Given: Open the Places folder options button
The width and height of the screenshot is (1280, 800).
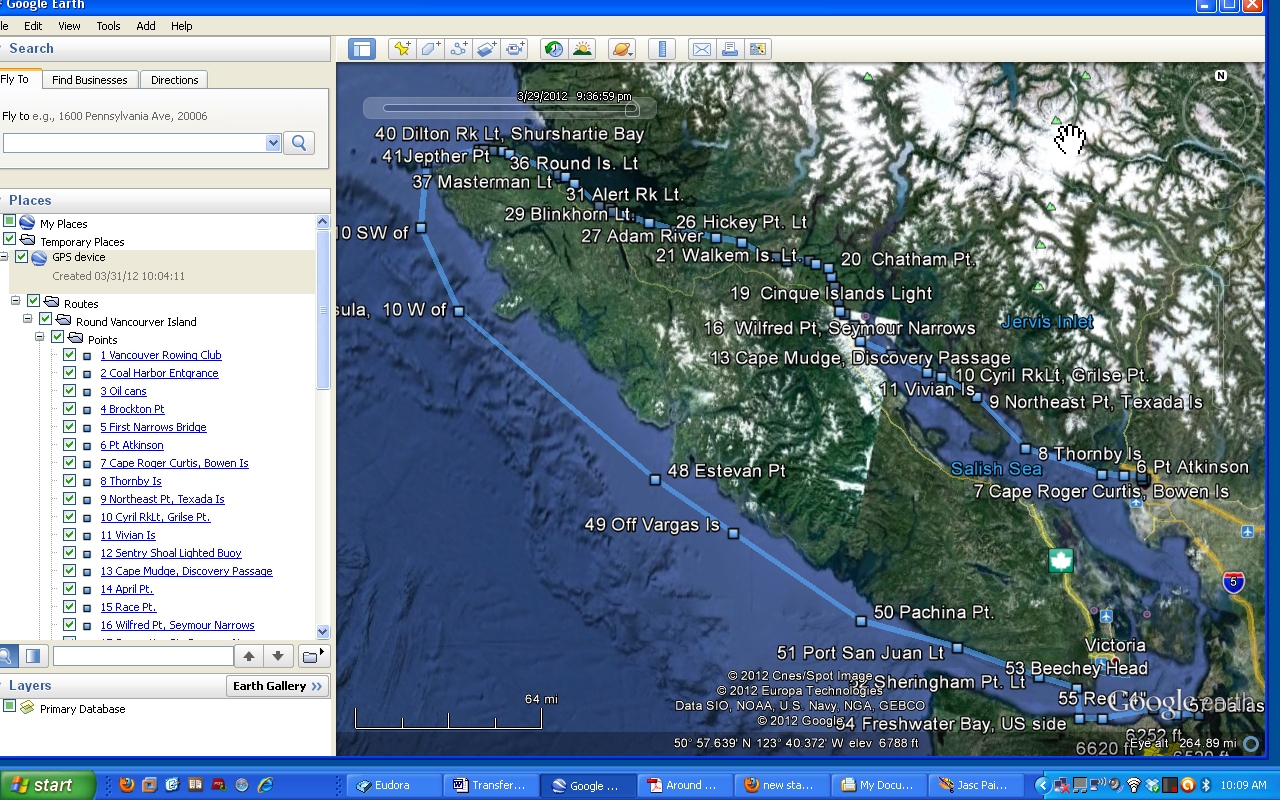Looking at the screenshot, I should (x=314, y=656).
